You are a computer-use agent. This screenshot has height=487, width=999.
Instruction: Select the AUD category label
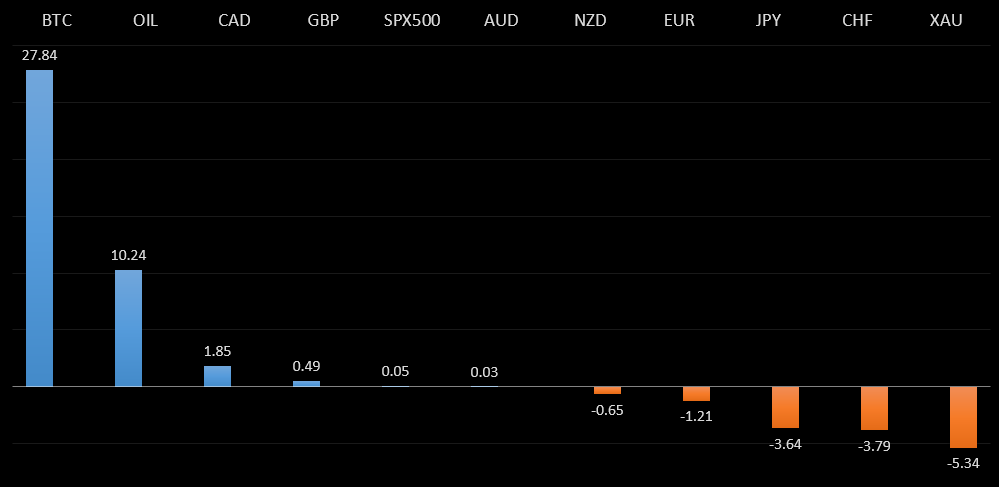point(484,20)
